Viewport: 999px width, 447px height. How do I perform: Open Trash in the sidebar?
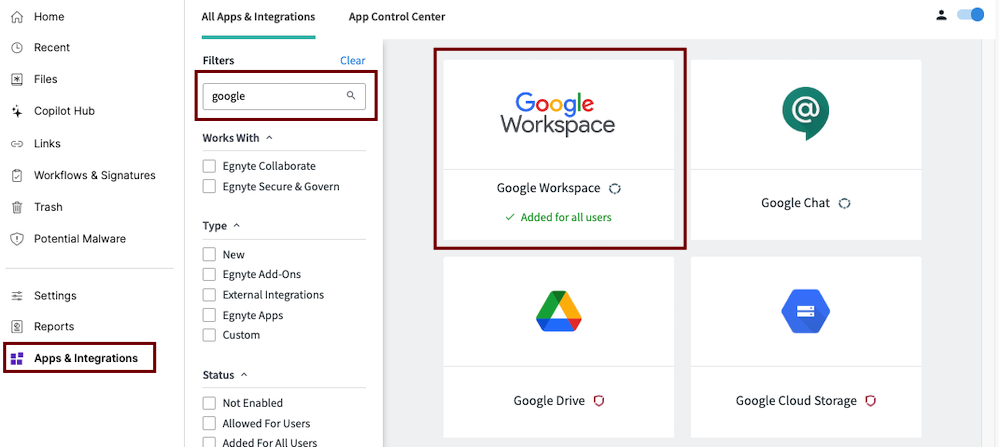coord(48,208)
